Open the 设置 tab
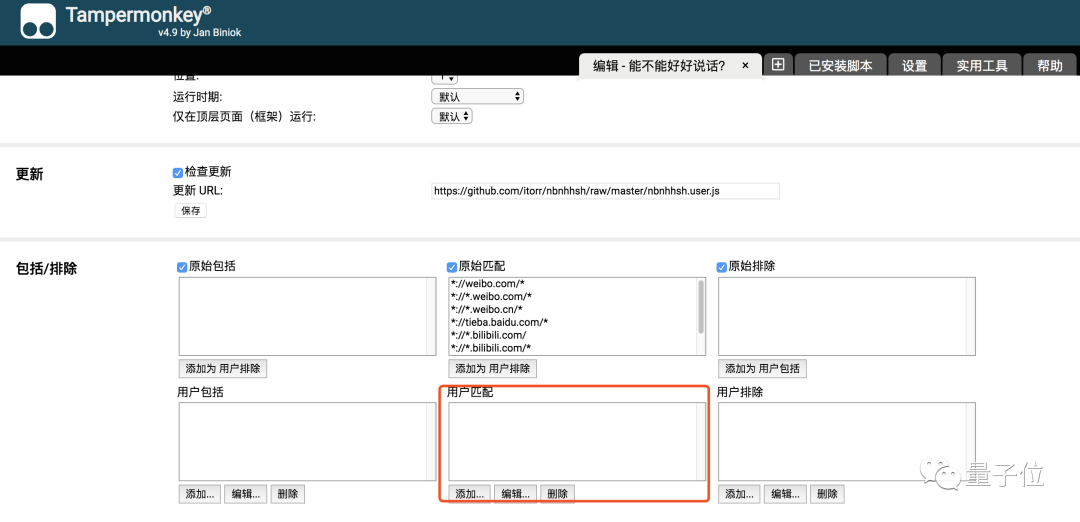1080x522 pixels. [914, 65]
